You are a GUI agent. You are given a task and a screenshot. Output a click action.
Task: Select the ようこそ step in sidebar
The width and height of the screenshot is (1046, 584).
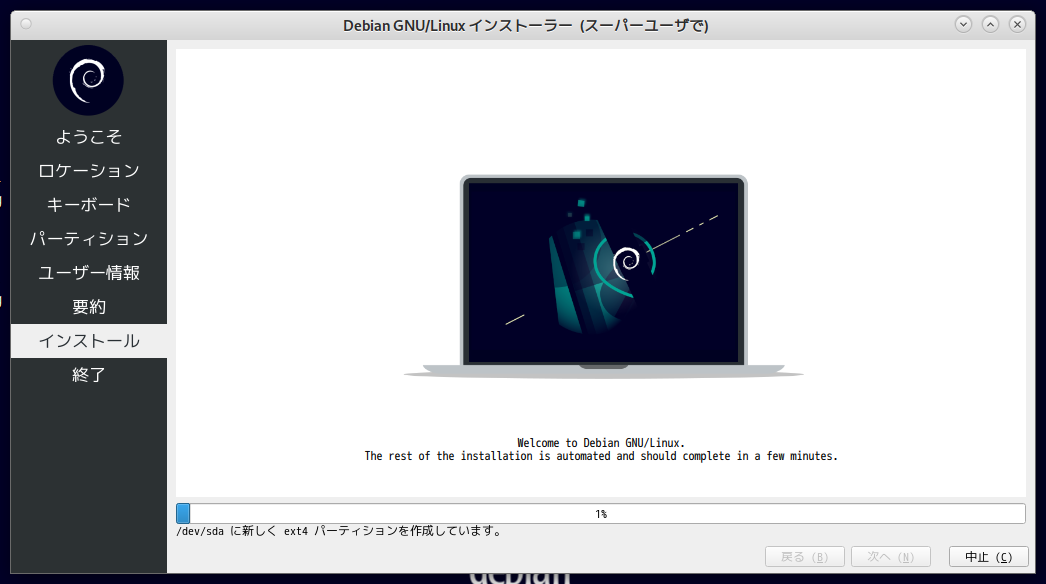[x=89, y=137]
